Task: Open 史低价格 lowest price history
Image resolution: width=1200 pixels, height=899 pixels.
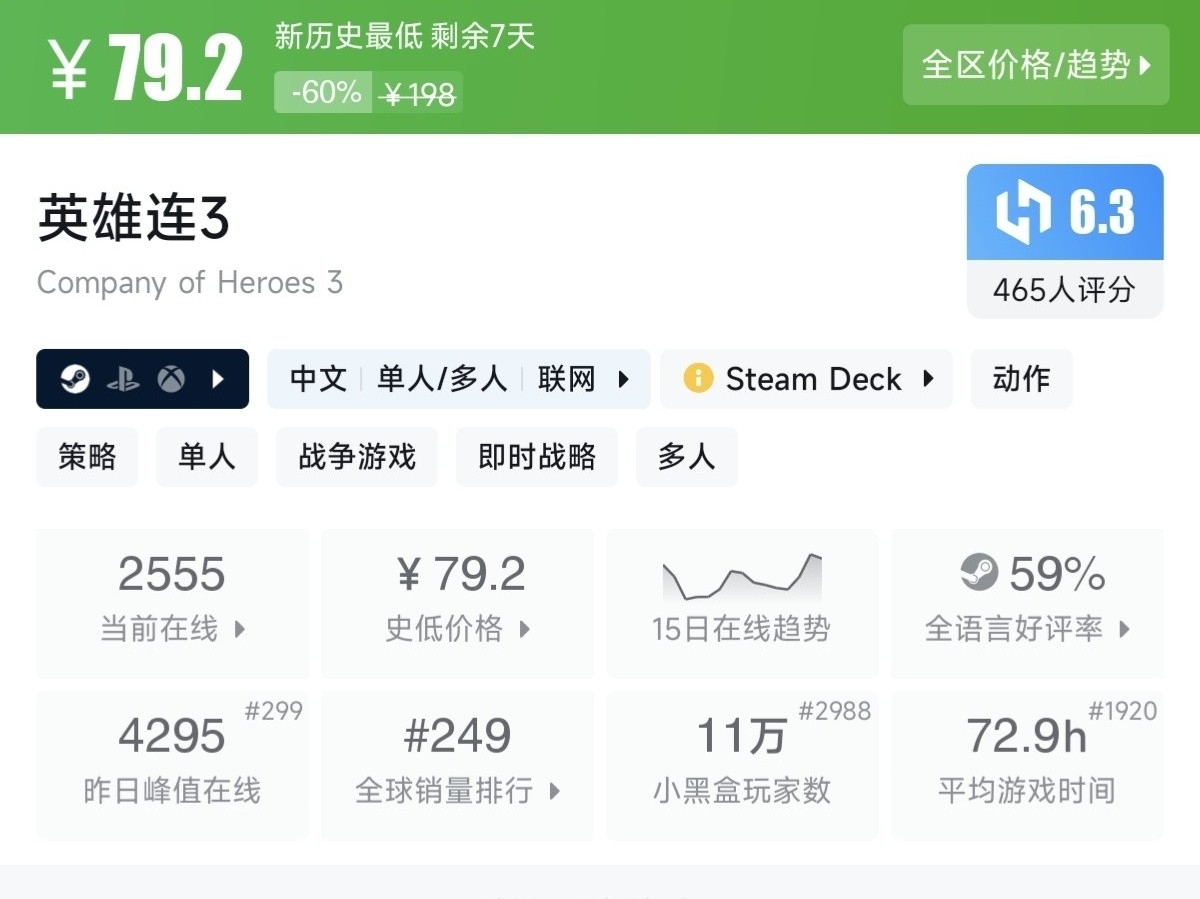Action: pos(457,603)
